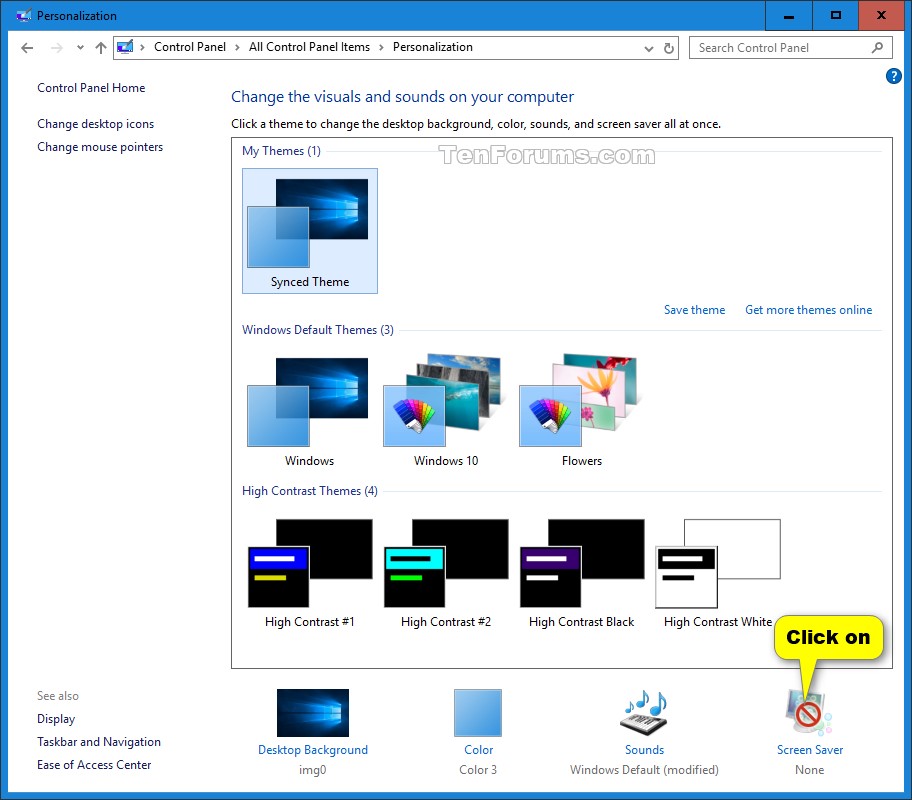
Task: Select Control Panel in the breadcrumb bar
Action: tap(190, 47)
